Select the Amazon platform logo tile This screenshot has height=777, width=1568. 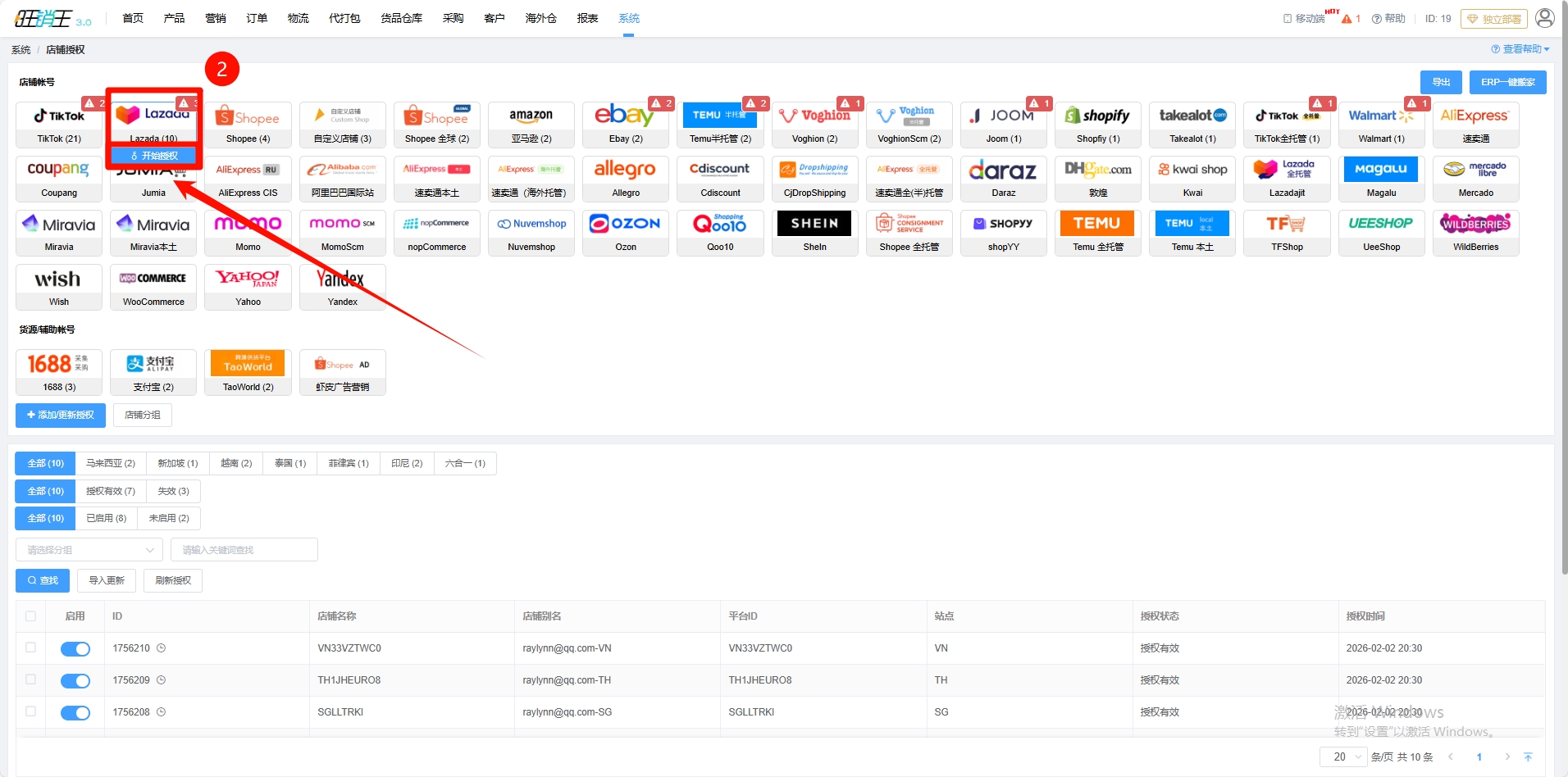(531, 124)
